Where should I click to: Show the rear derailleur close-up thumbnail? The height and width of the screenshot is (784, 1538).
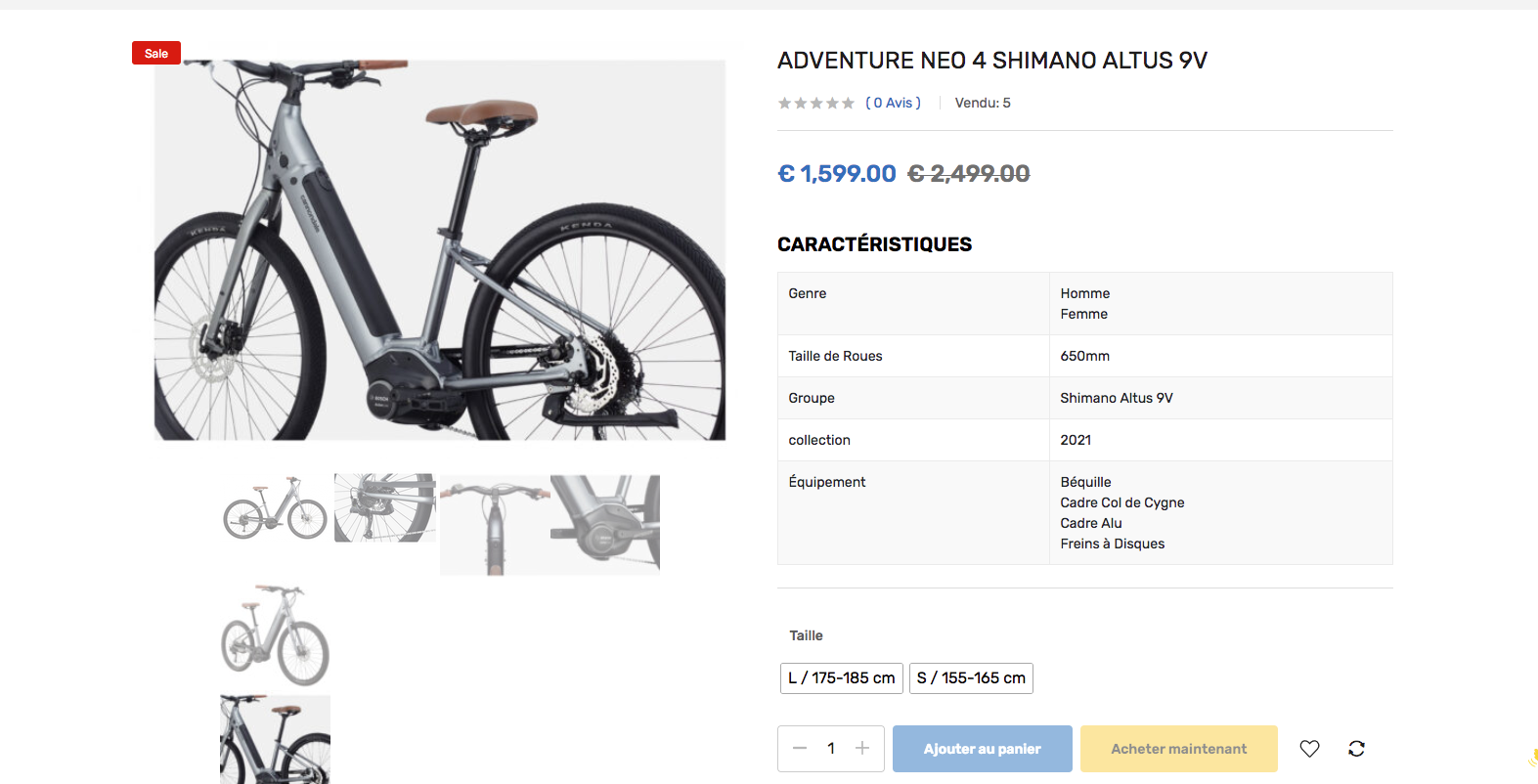tap(385, 508)
